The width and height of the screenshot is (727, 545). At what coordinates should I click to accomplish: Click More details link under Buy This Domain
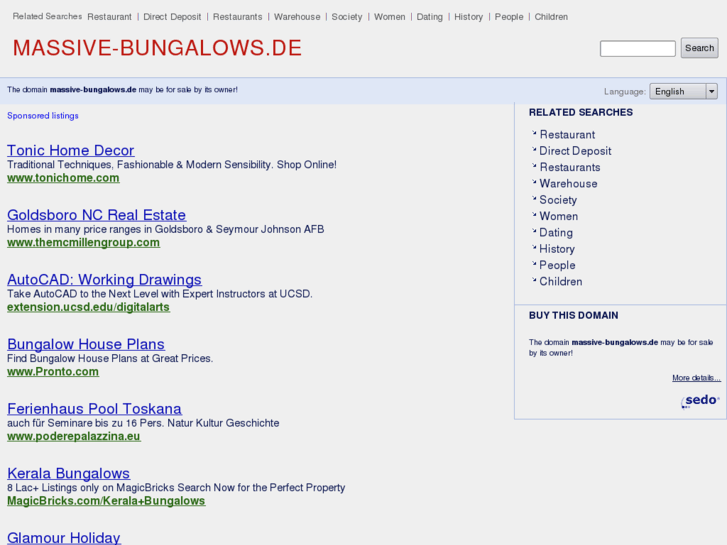tap(696, 378)
